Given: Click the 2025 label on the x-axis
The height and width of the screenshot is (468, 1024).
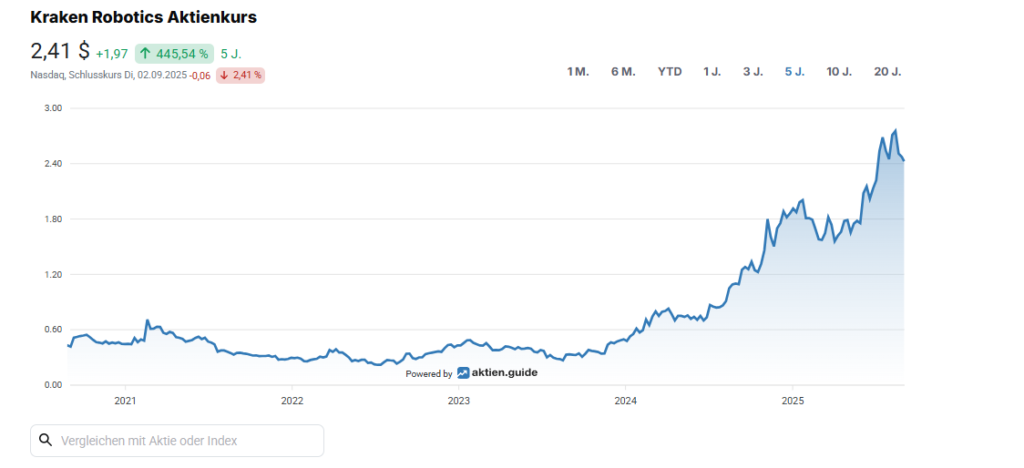Looking at the screenshot, I should (792, 402).
